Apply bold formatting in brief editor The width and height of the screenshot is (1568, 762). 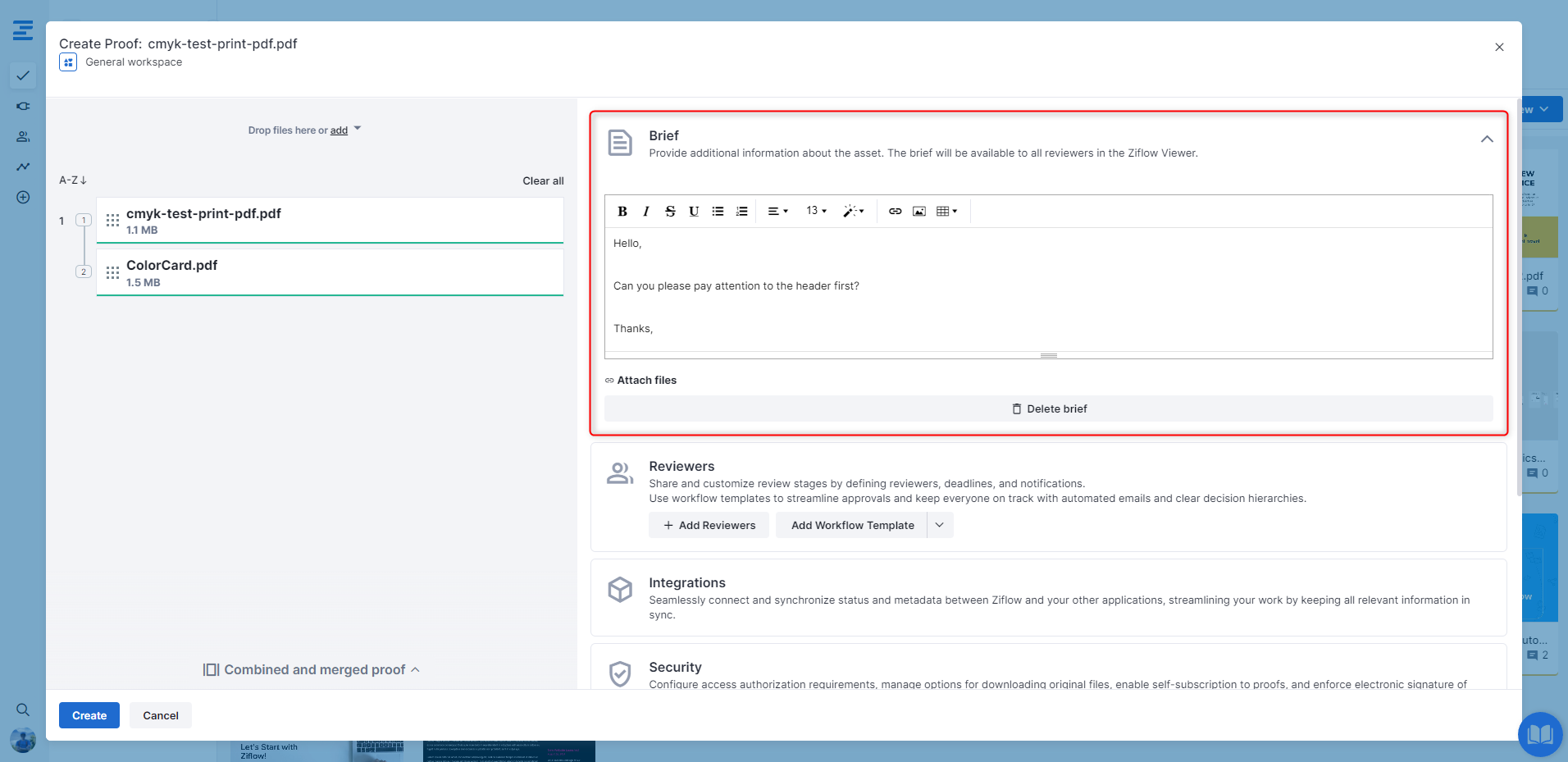pos(622,211)
